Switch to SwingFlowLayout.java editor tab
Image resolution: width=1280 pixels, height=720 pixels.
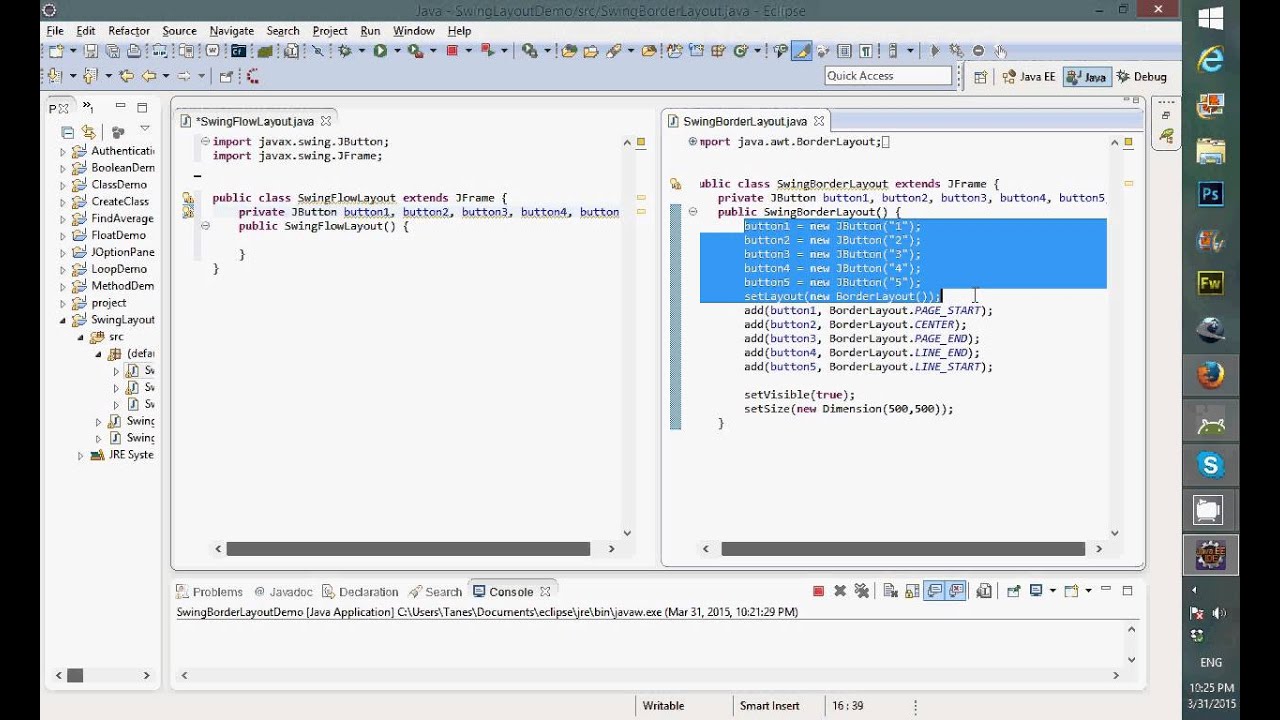tap(255, 121)
